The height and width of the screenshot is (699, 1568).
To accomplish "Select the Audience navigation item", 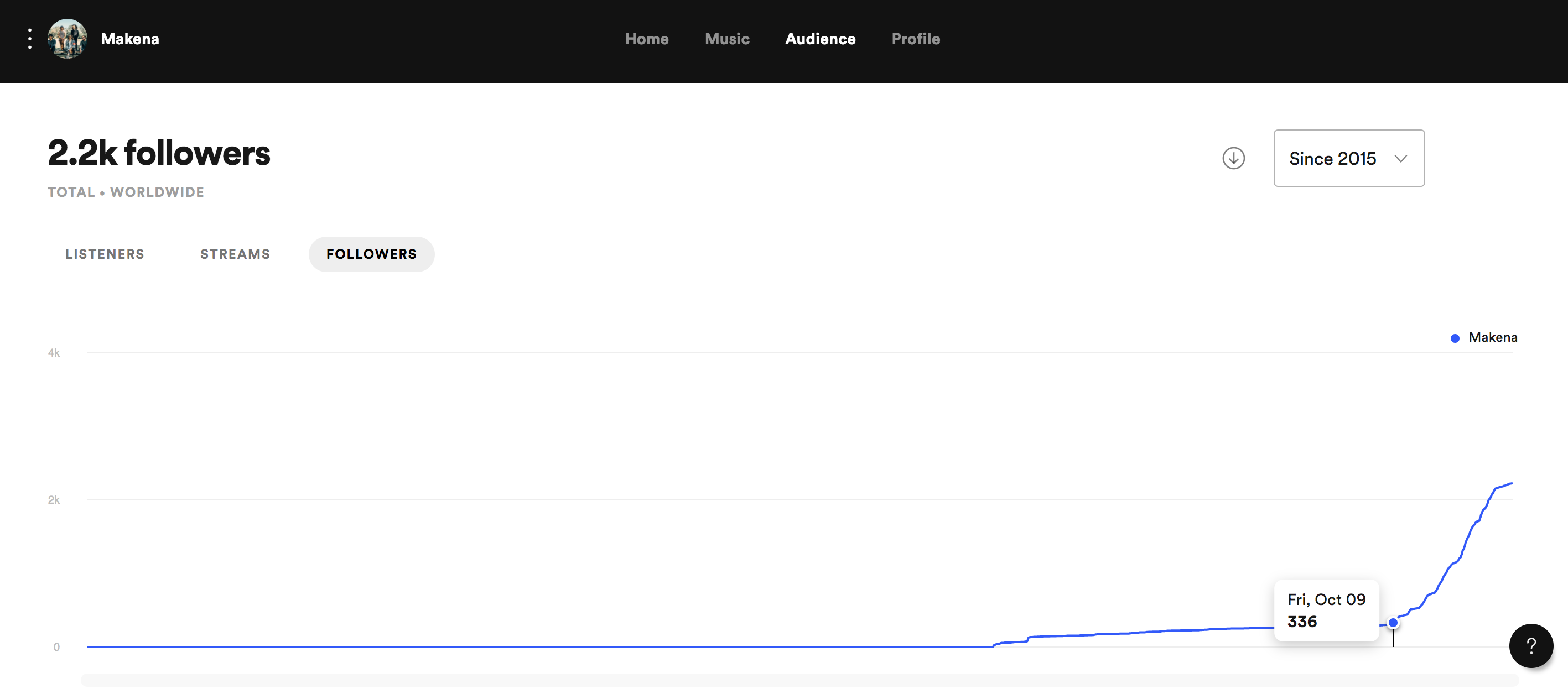I will tap(820, 39).
